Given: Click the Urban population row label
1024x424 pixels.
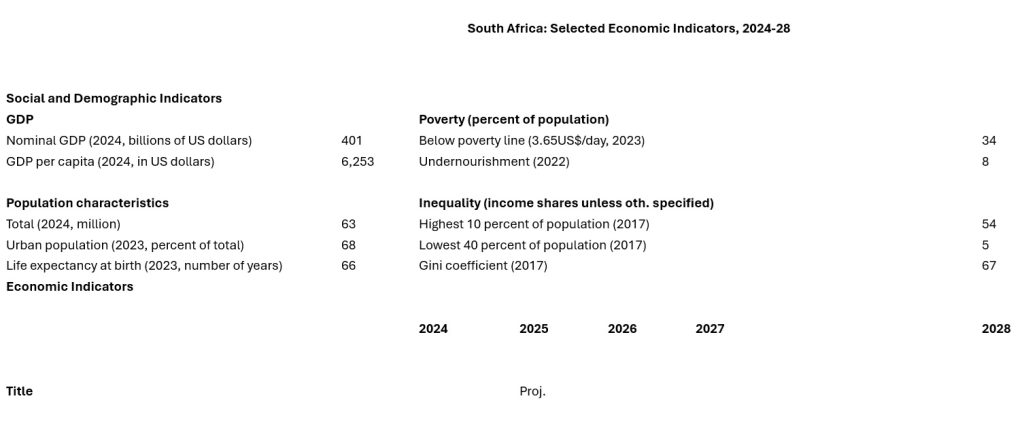Looking at the screenshot, I should (125, 245).
